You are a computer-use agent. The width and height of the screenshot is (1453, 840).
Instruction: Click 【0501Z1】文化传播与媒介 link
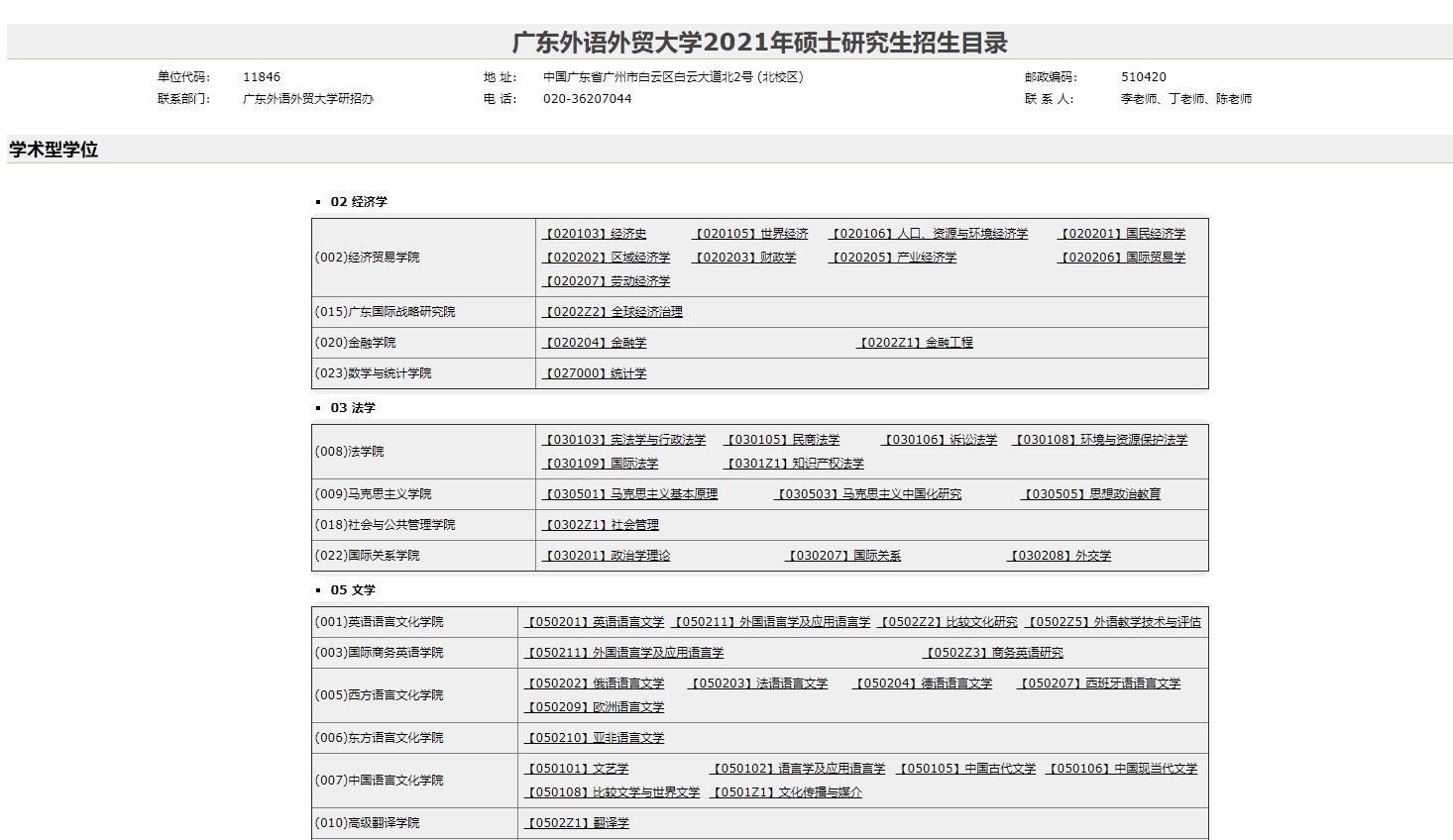(786, 792)
